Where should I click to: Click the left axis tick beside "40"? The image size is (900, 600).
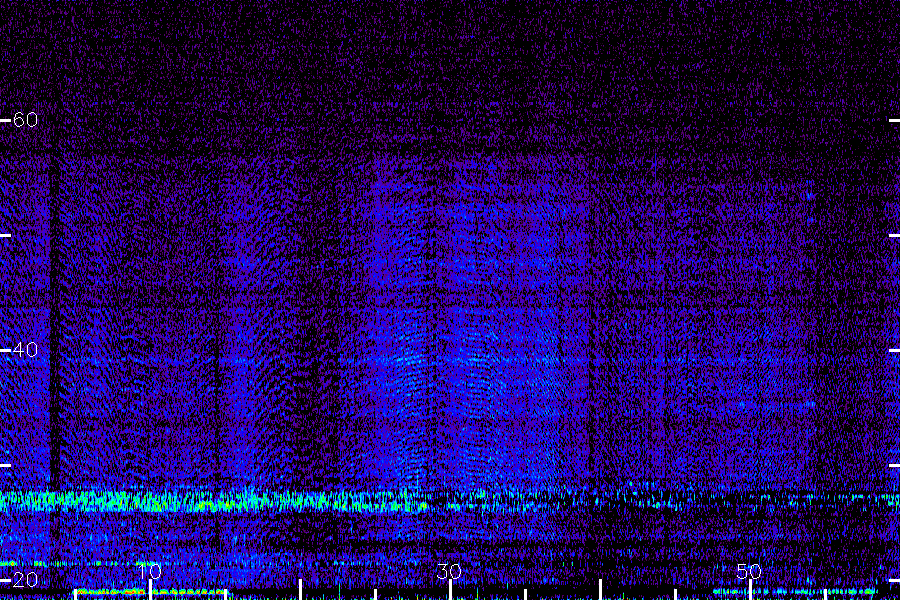5,350
